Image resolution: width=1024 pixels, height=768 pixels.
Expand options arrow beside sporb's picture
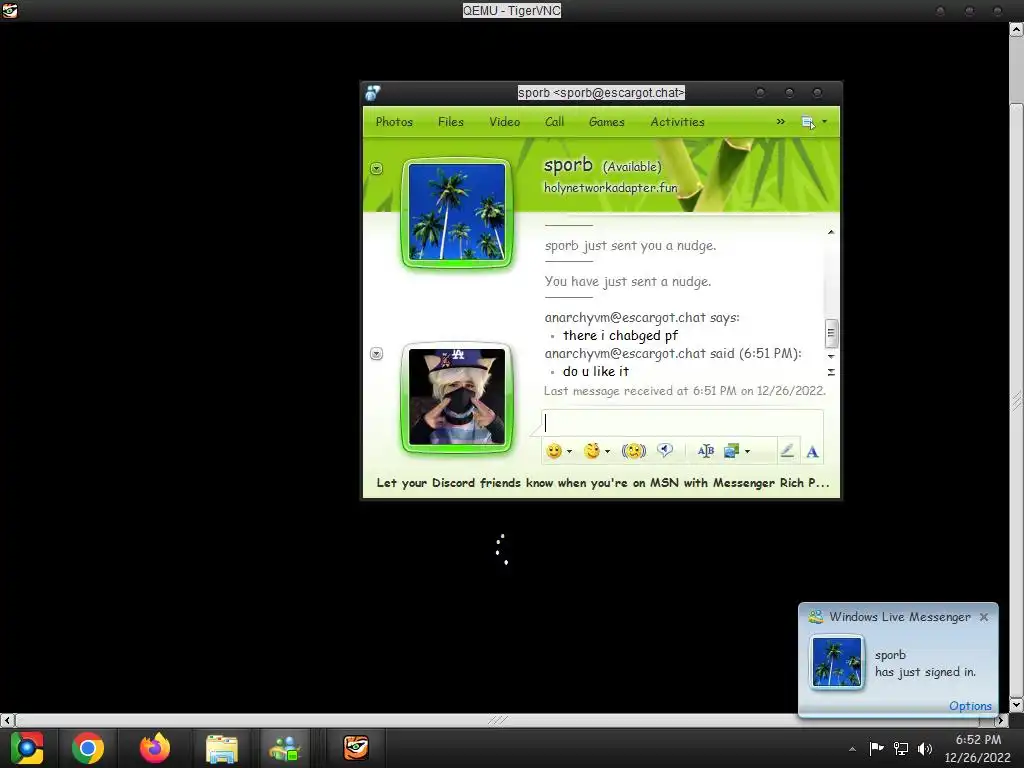[376, 168]
